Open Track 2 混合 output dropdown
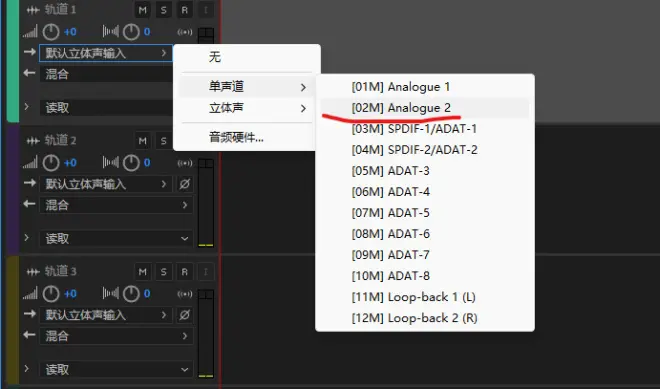 click(116, 205)
